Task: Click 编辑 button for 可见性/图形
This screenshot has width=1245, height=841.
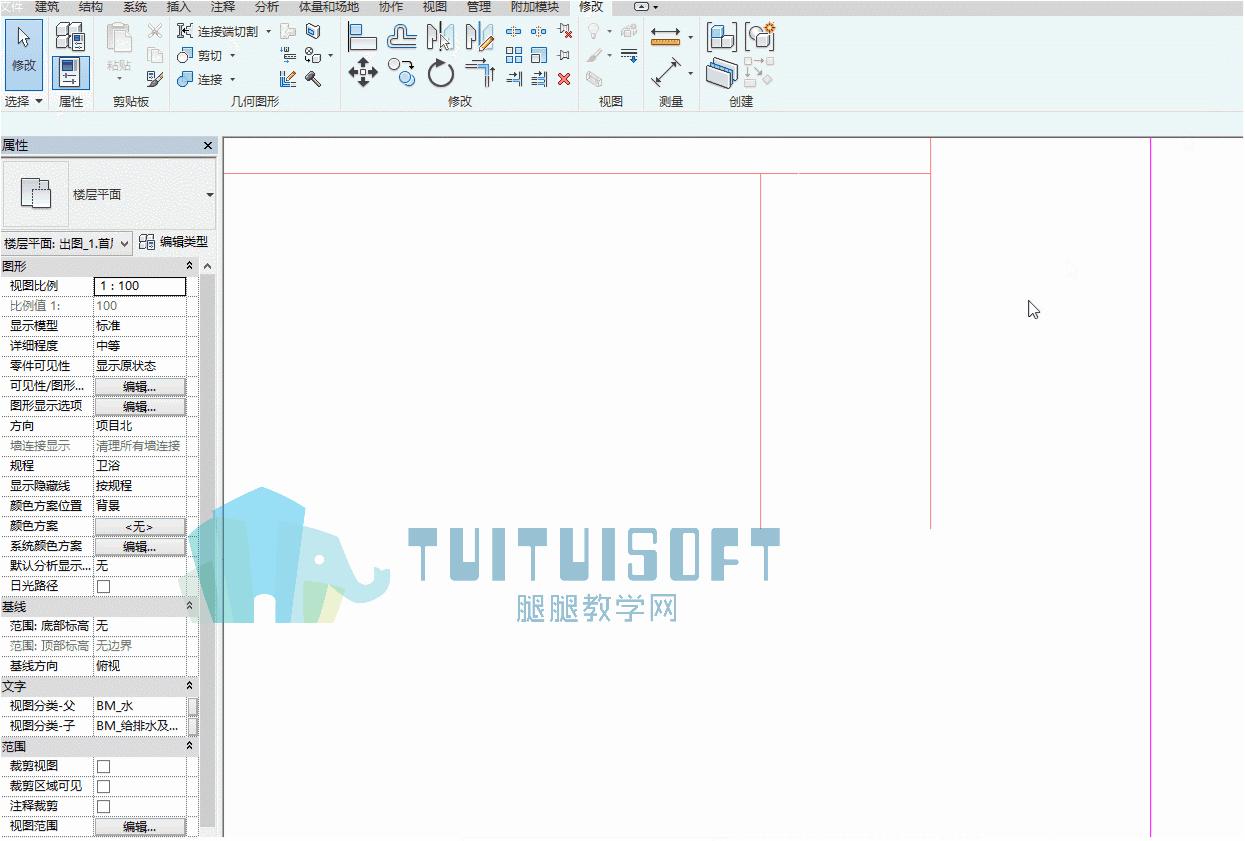Action: point(140,386)
